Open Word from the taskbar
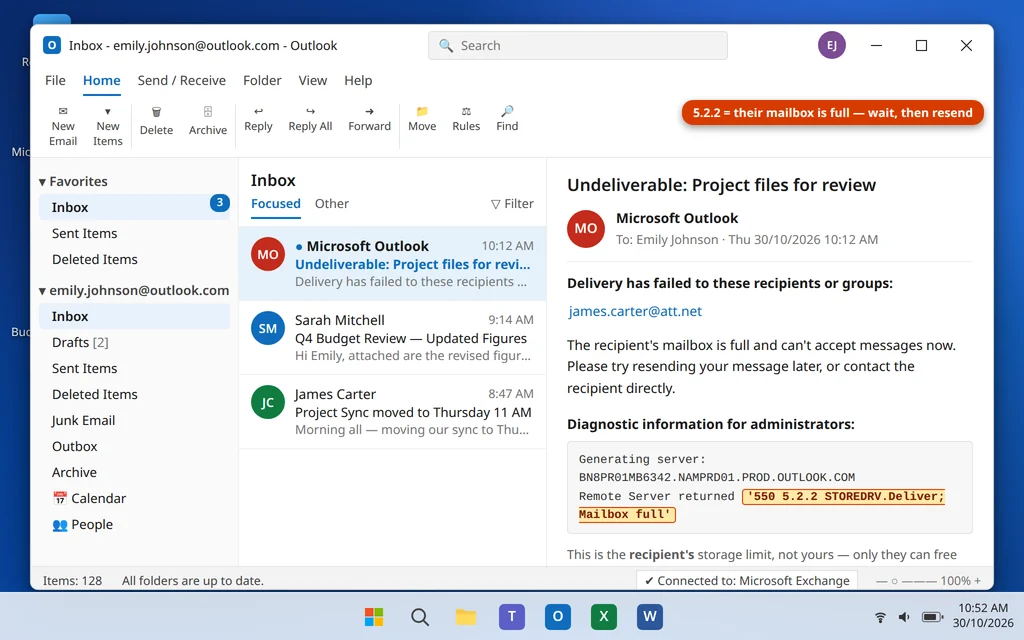Screen dimensions: 1024x640 (x=650, y=616)
